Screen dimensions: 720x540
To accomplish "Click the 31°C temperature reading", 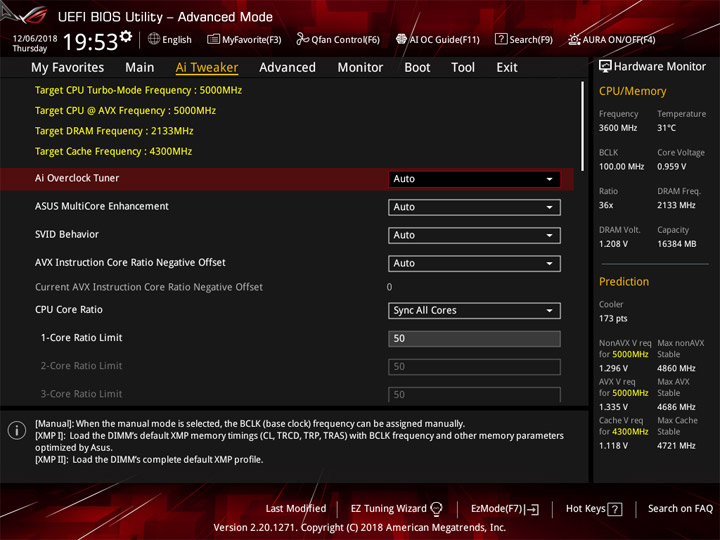I will pos(666,128).
